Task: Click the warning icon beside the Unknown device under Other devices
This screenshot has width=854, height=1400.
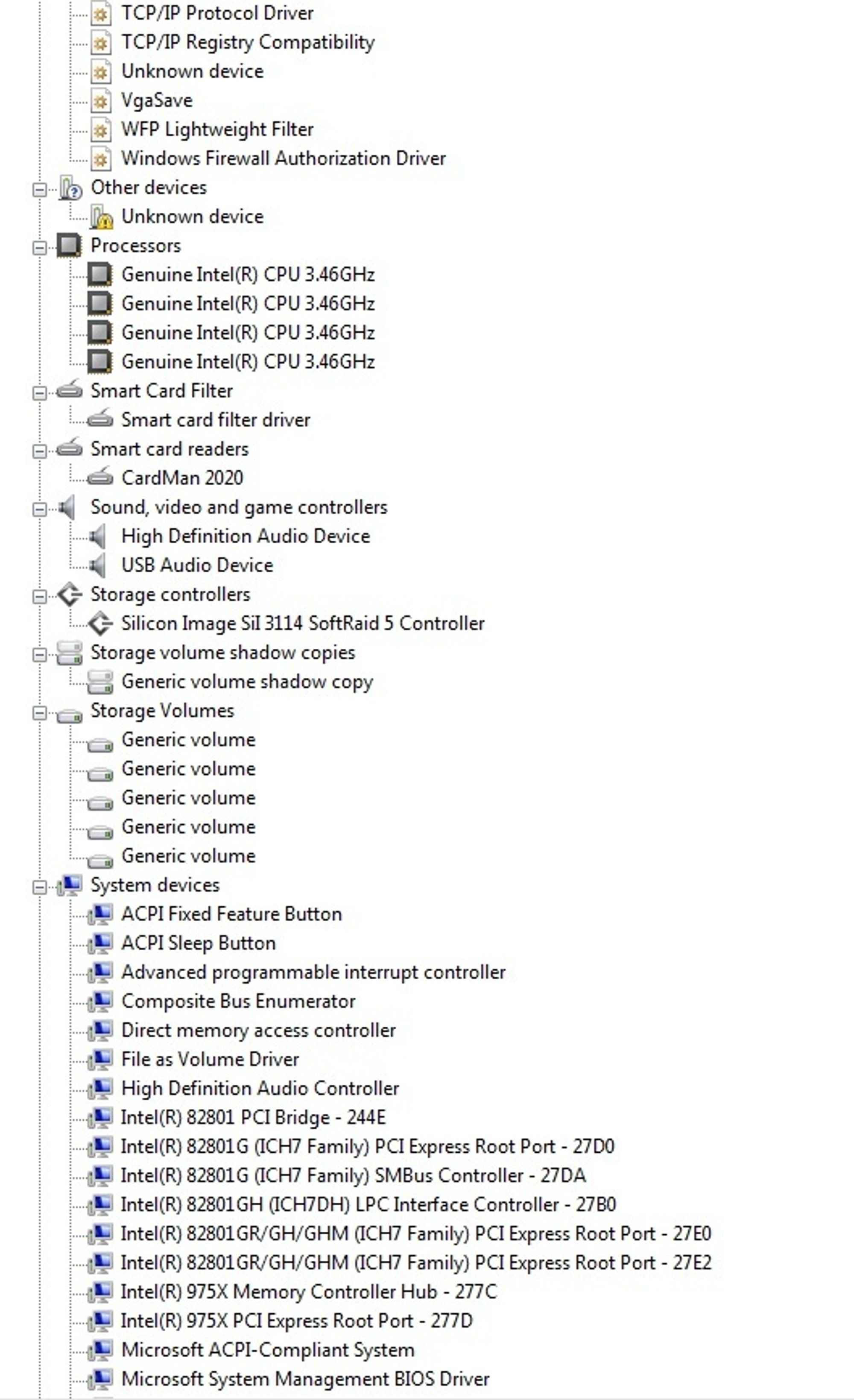Action: coord(101,217)
